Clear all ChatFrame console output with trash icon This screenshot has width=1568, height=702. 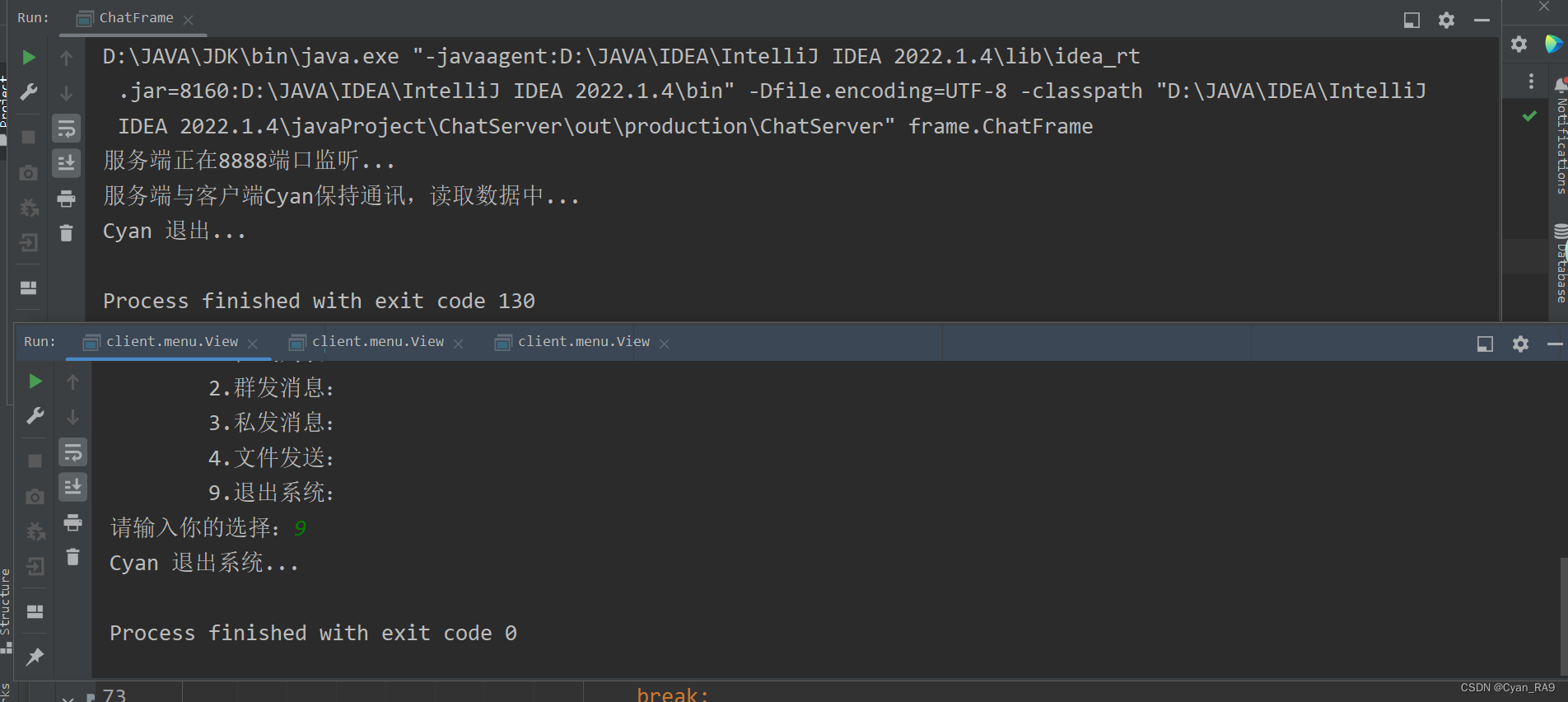67,233
